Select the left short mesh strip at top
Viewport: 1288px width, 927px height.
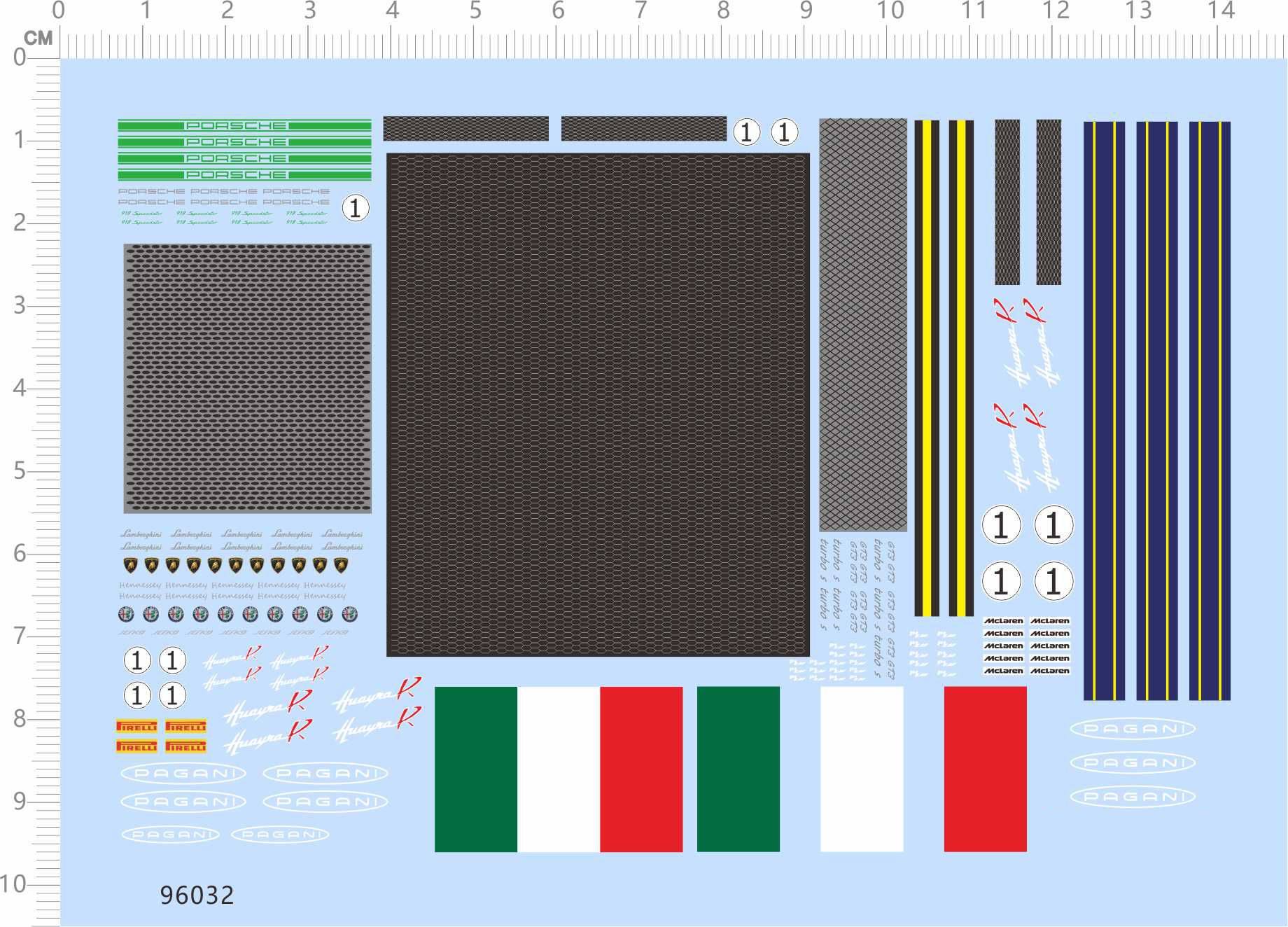pos(465,129)
